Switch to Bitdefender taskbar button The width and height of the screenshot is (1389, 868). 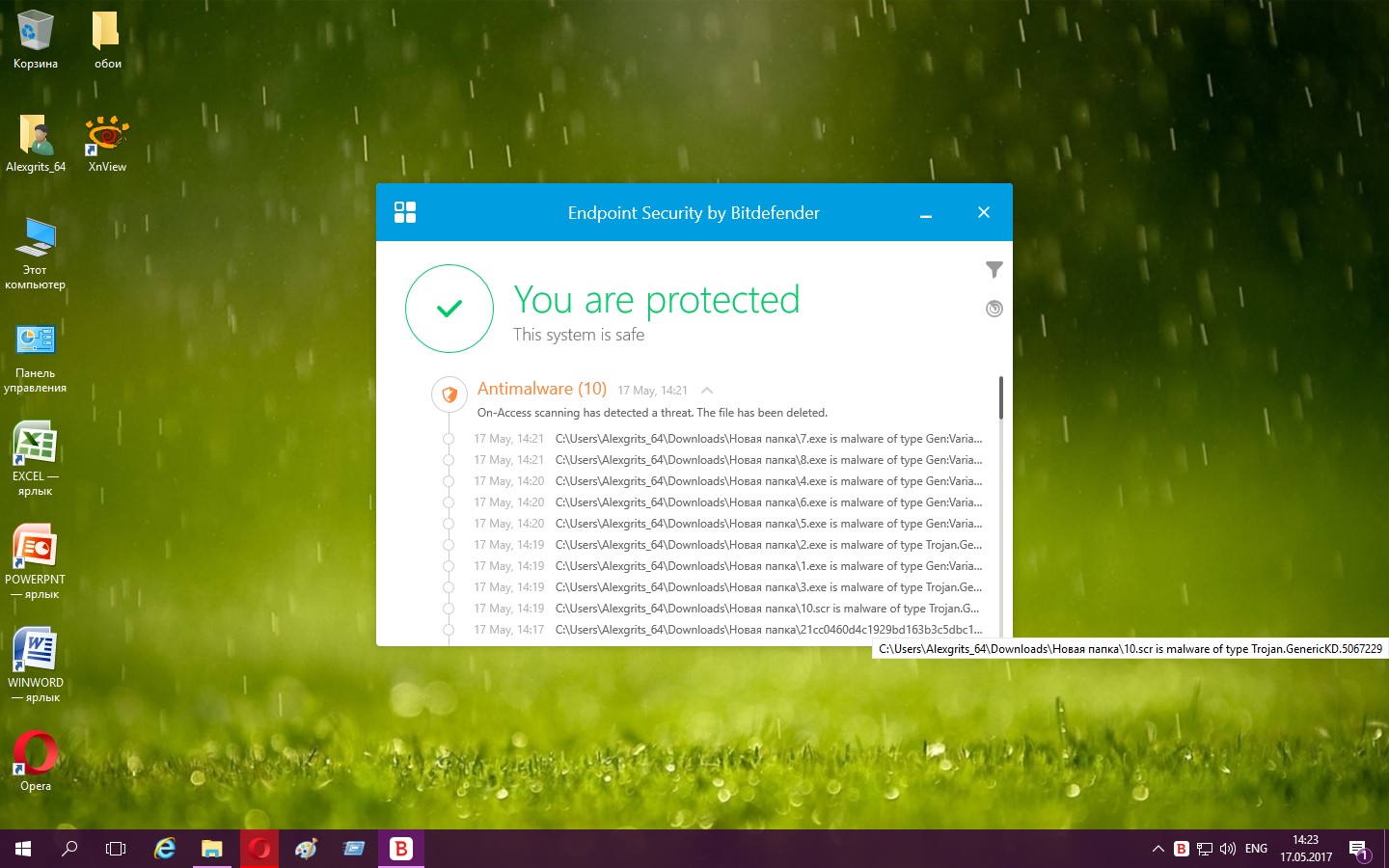(401, 849)
